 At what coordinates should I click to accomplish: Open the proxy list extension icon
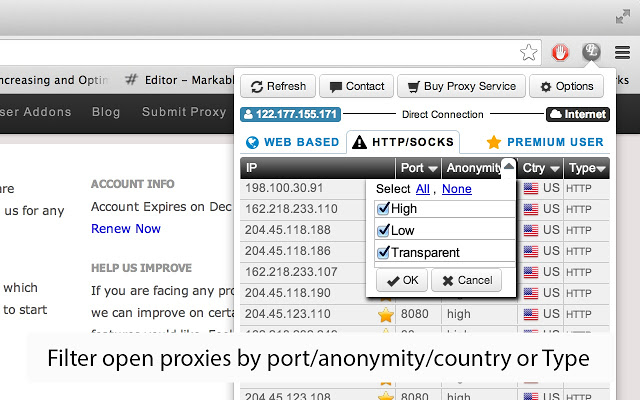point(591,52)
